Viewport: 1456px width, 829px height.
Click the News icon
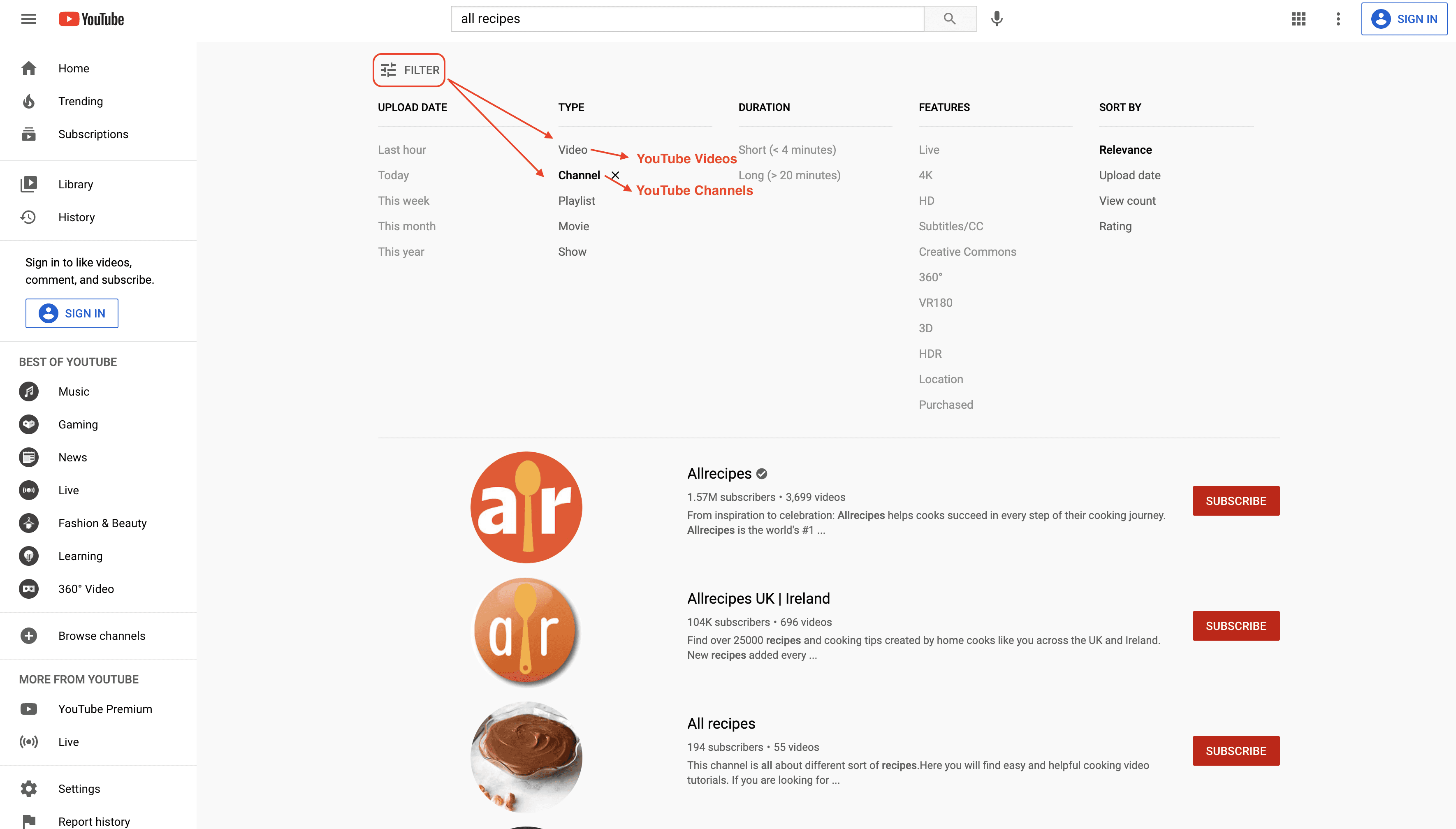pos(28,457)
